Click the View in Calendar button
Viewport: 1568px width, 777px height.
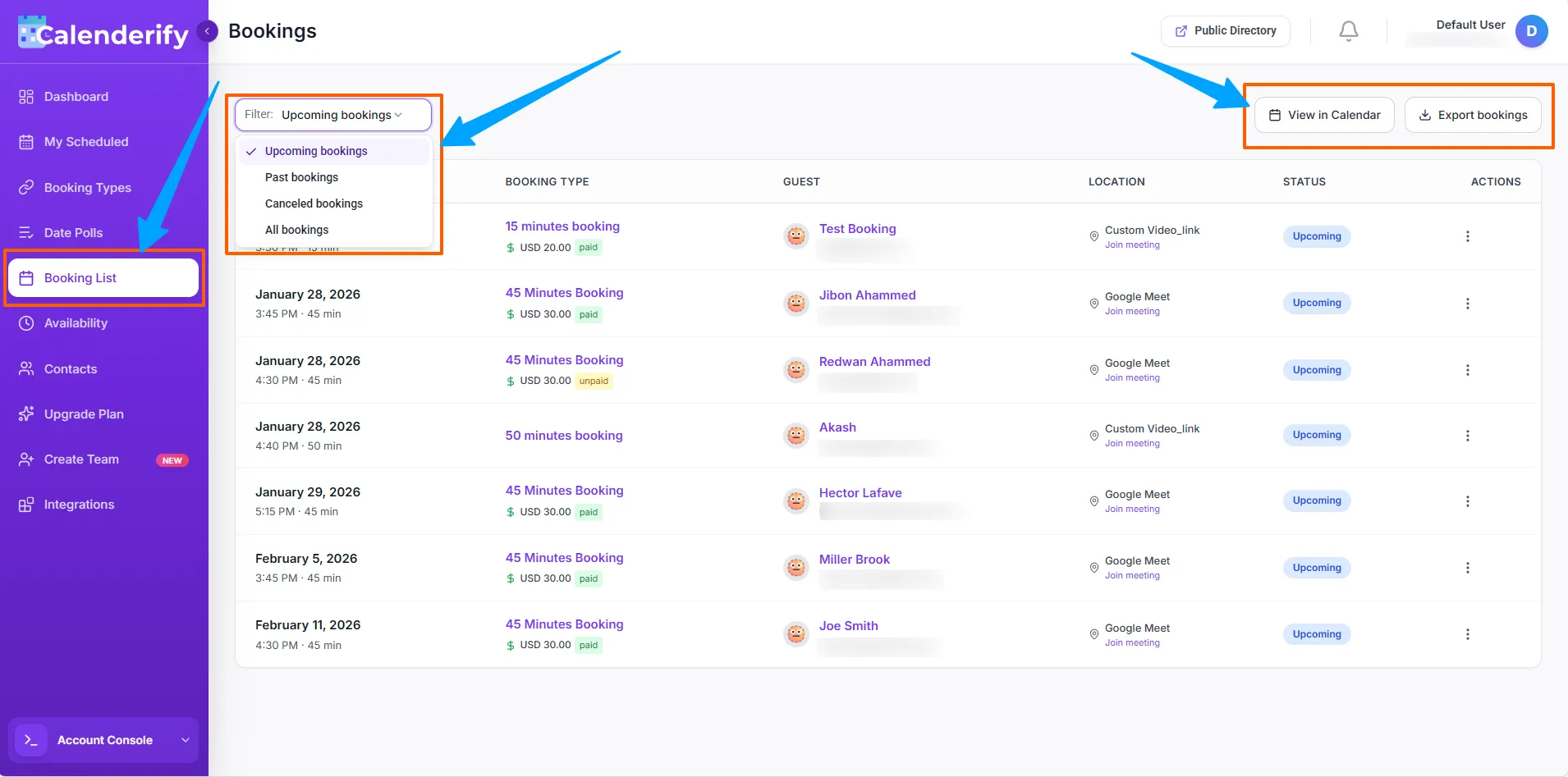[1323, 115]
